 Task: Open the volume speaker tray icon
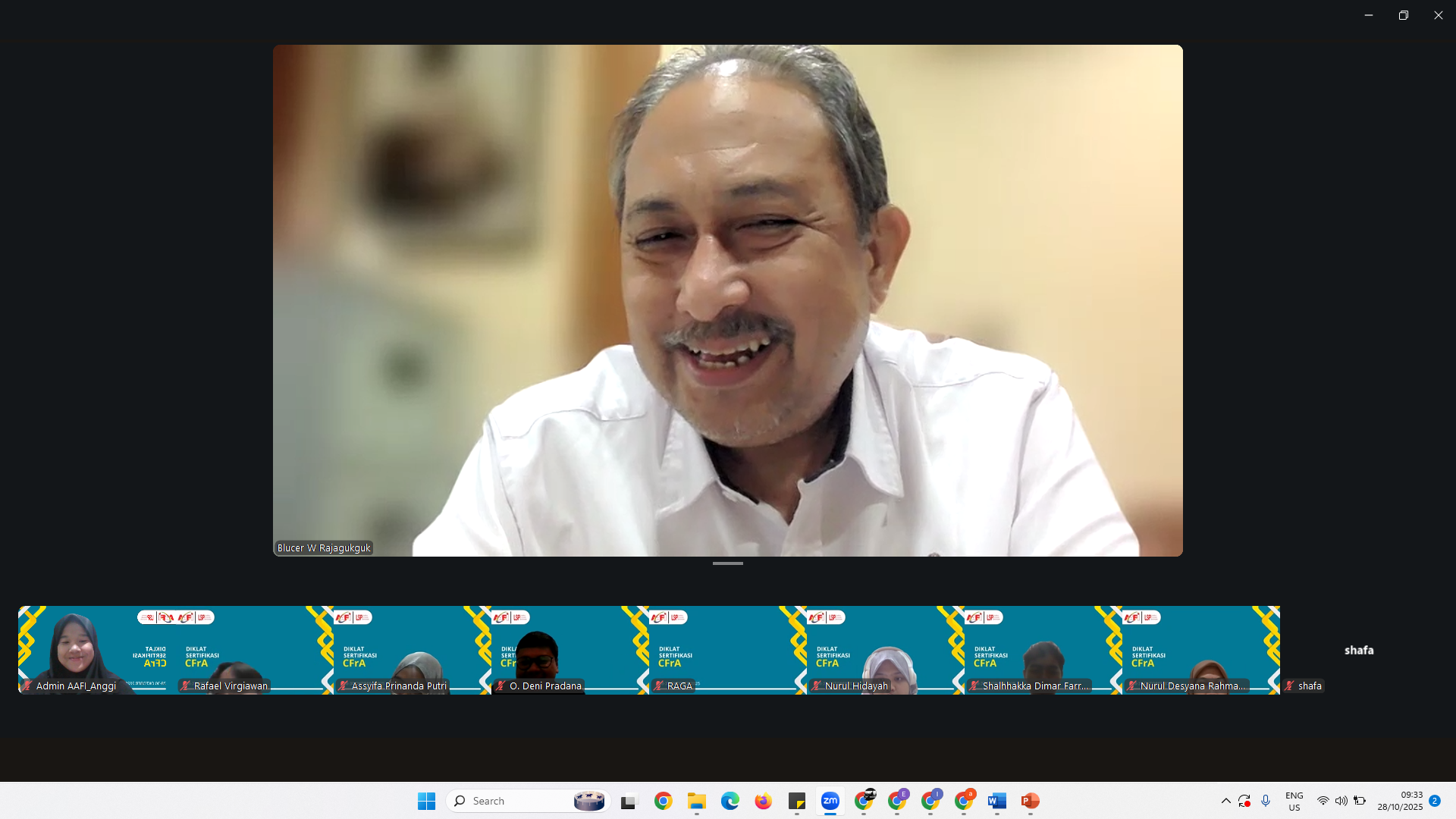pos(1341,801)
